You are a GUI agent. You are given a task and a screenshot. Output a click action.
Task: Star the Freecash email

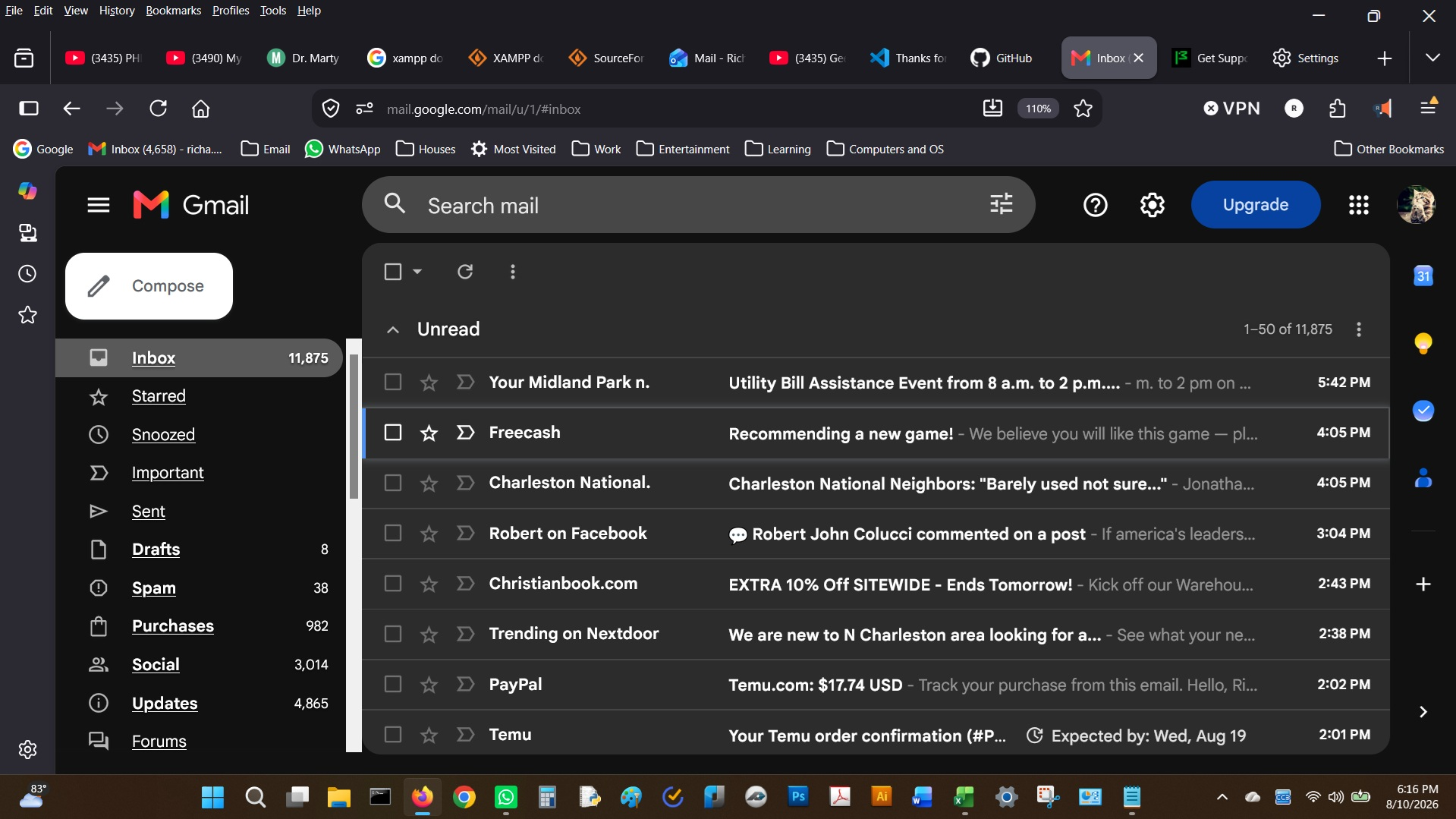tap(429, 433)
